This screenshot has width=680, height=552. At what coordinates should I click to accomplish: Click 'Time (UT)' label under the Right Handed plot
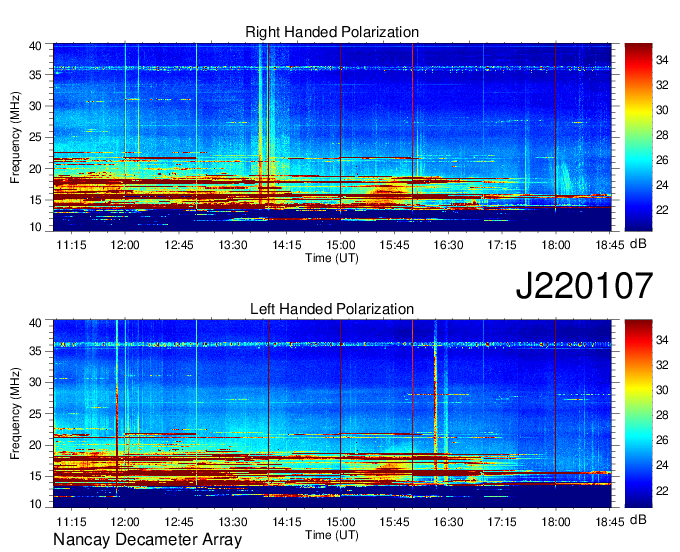tap(332, 258)
